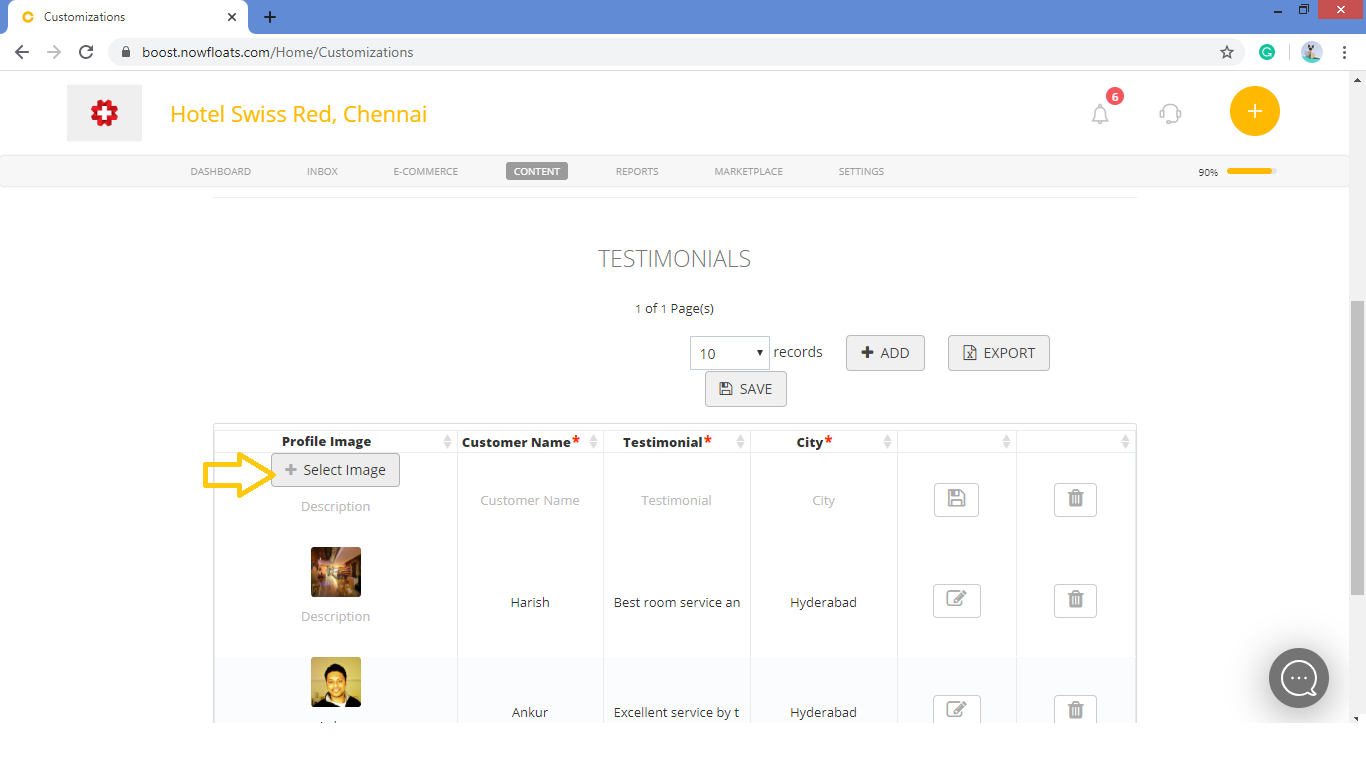Click the browser address bar
The height and width of the screenshot is (768, 1366).
click(660, 52)
